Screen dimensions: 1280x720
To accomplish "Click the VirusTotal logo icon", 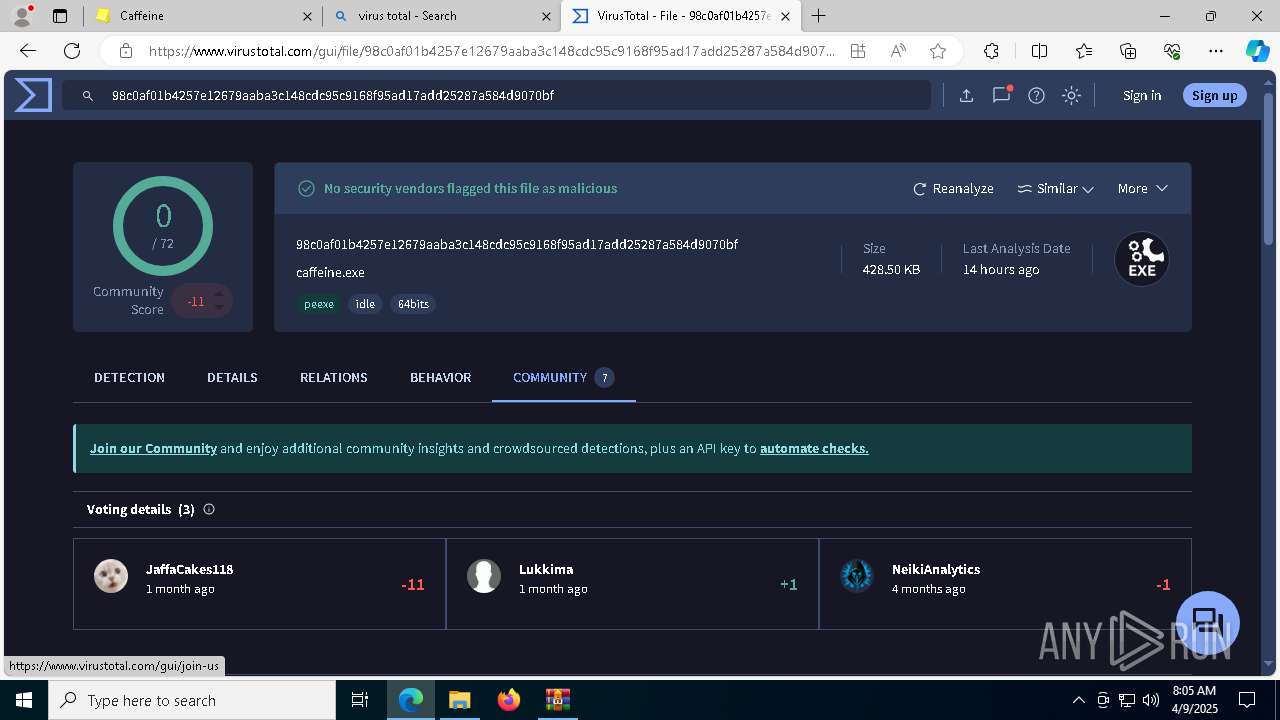I will coord(33,95).
